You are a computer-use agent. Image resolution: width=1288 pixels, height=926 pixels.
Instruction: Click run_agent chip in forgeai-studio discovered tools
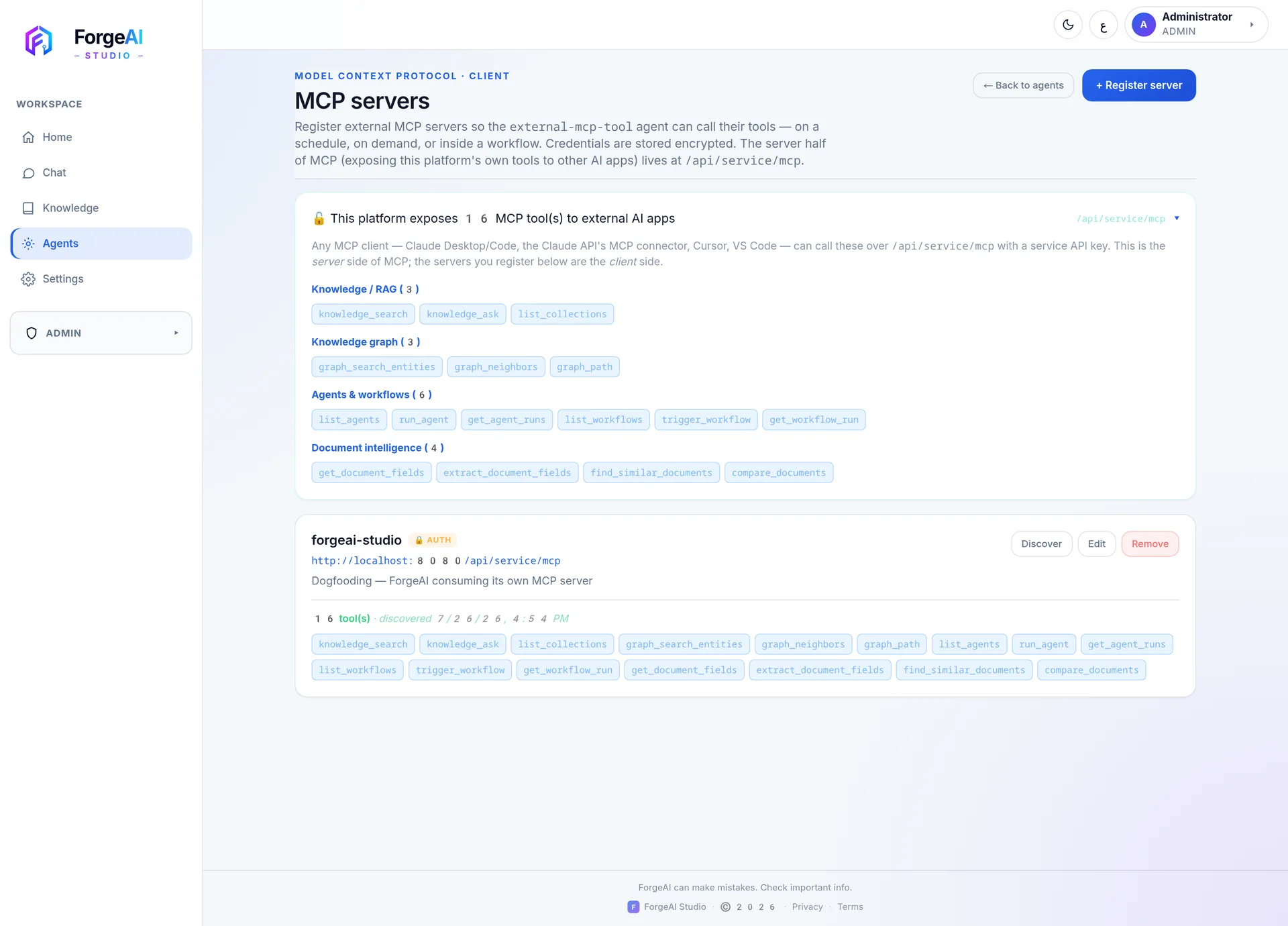(1044, 644)
